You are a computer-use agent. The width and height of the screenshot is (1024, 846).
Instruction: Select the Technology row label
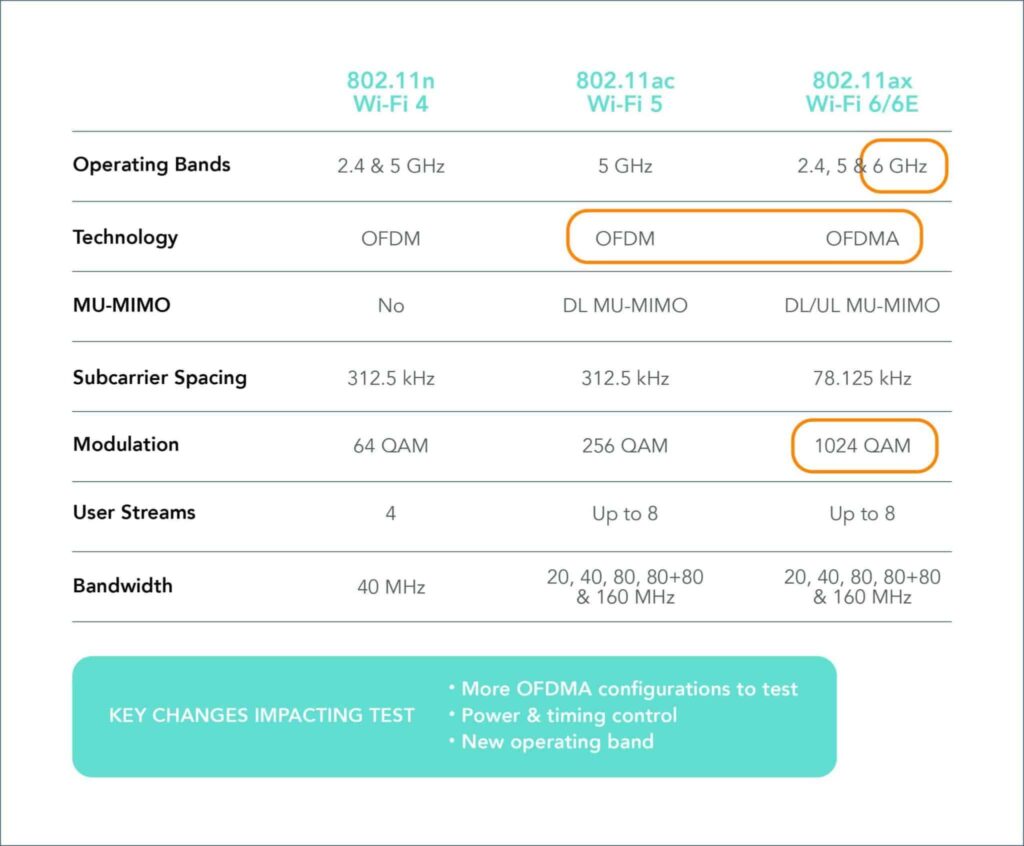click(125, 237)
